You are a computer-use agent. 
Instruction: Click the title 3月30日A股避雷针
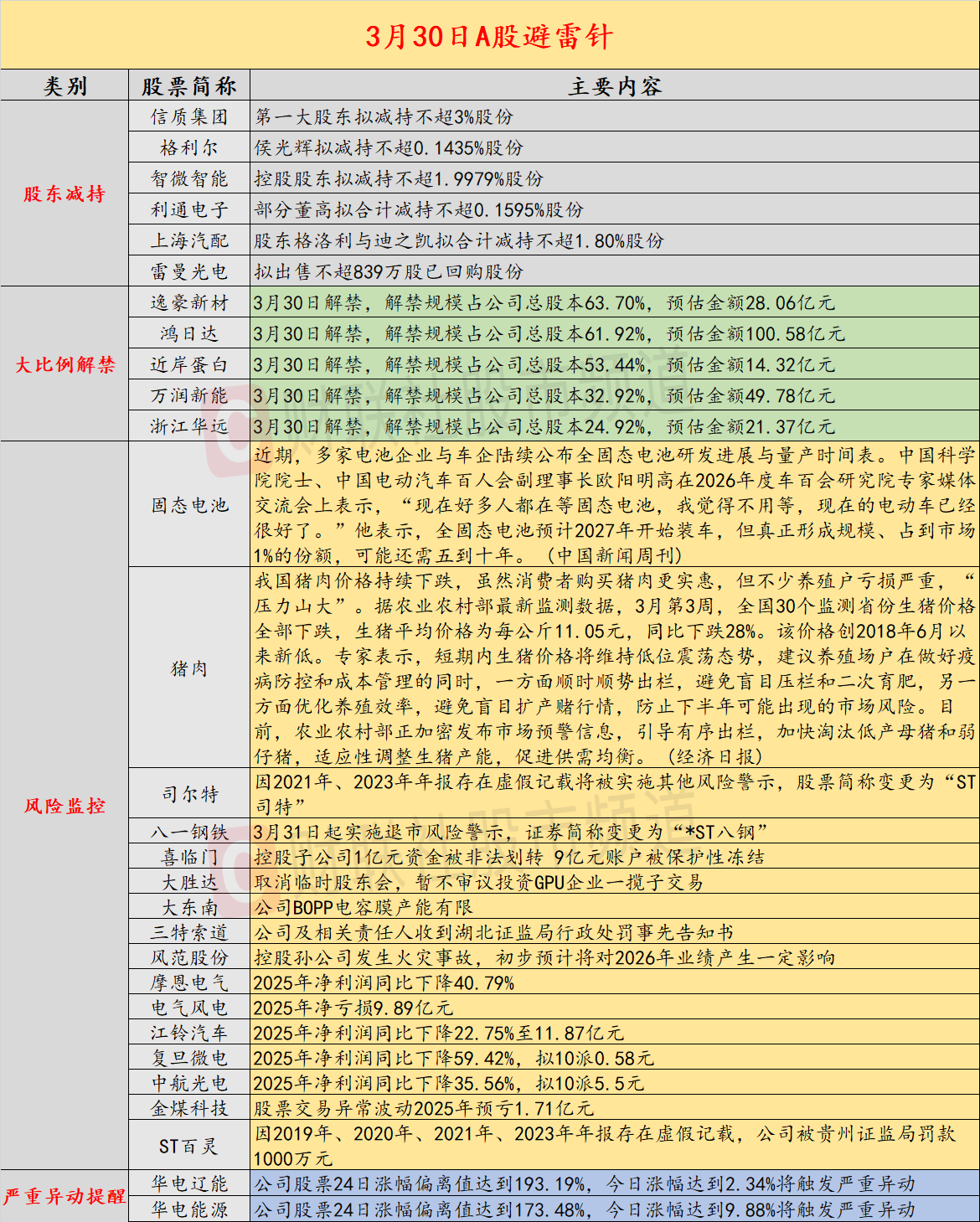(x=489, y=36)
